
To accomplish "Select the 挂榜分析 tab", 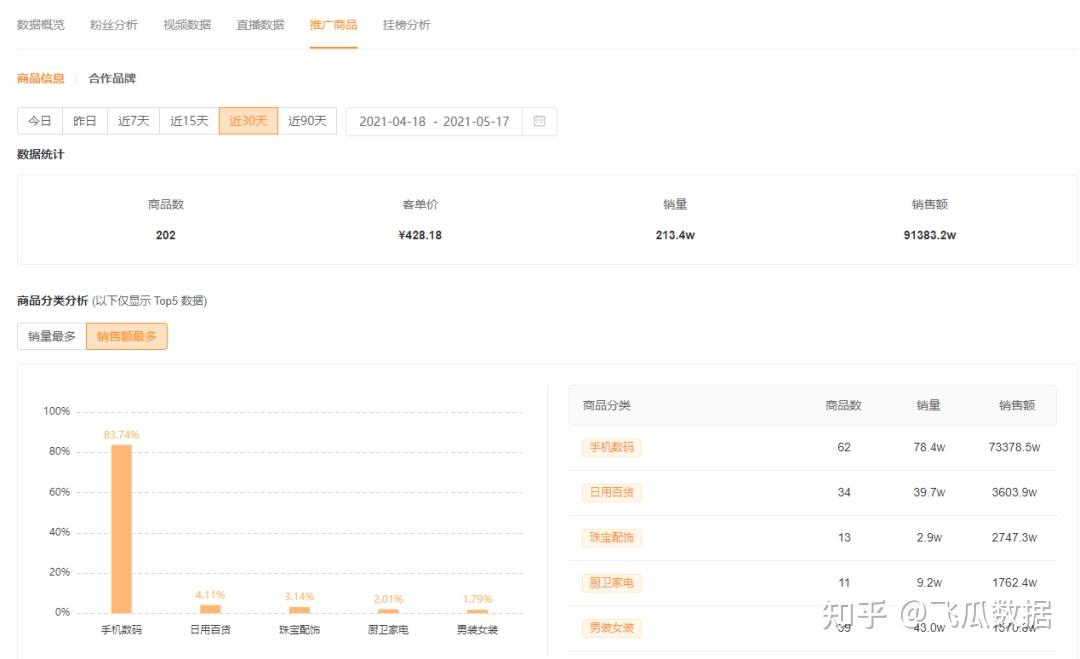I will pos(406,25).
